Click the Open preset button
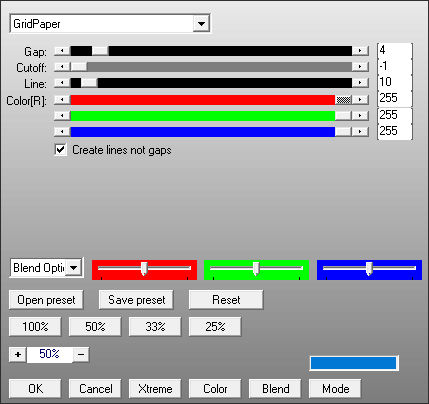The height and width of the screenshot is (404, 429). (46, 300)
